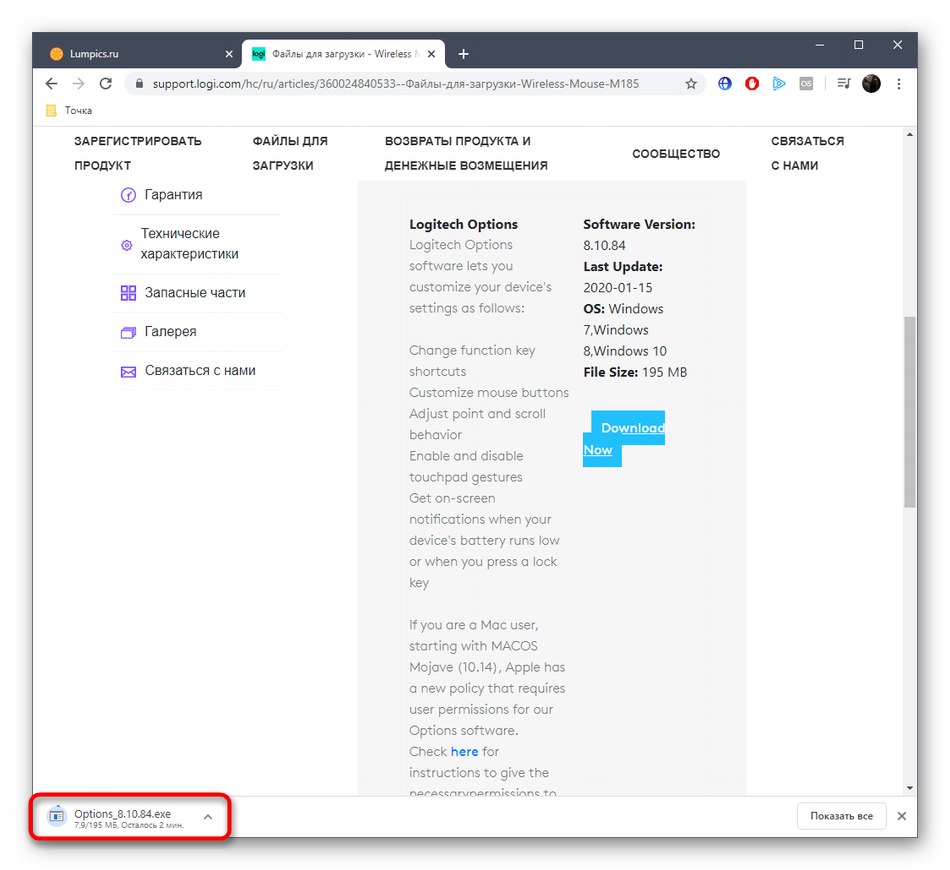Screen dimensions: 950x870
Task: Select the Файлы для загрузки - Wireless tab
Action: (x=344, y=54)
